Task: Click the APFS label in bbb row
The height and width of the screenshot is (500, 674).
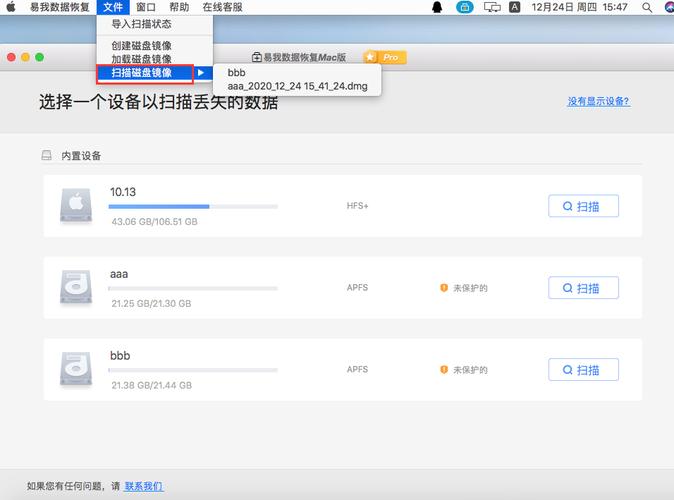Action: click(357, 369)
